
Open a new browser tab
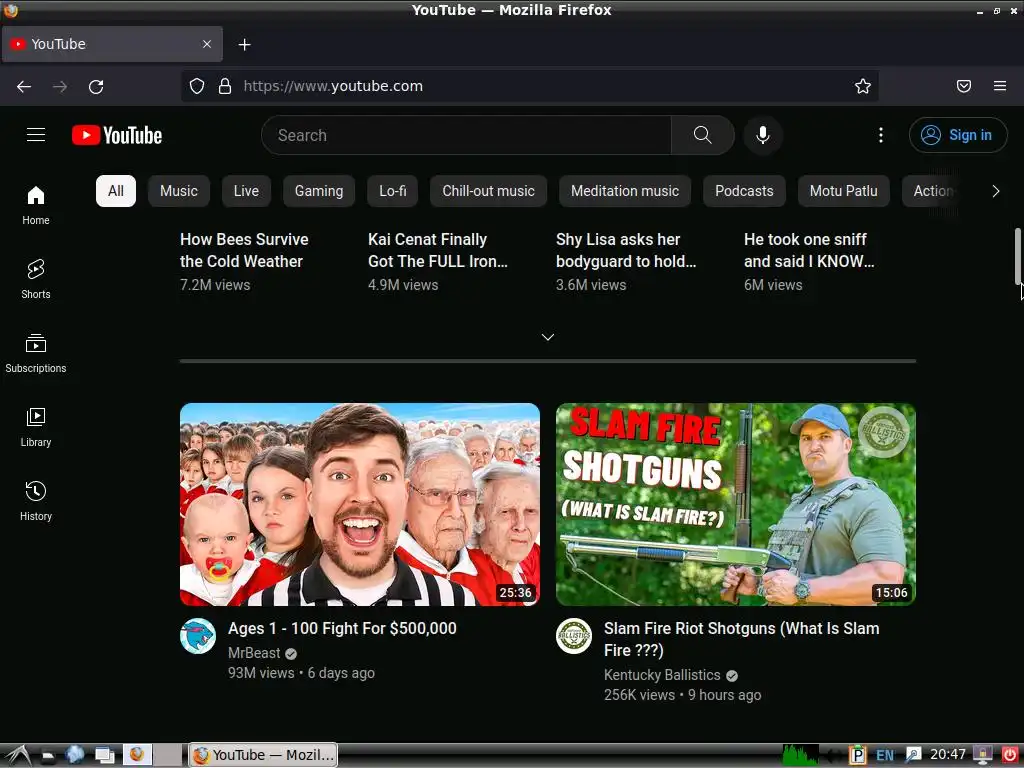(244, 44)
